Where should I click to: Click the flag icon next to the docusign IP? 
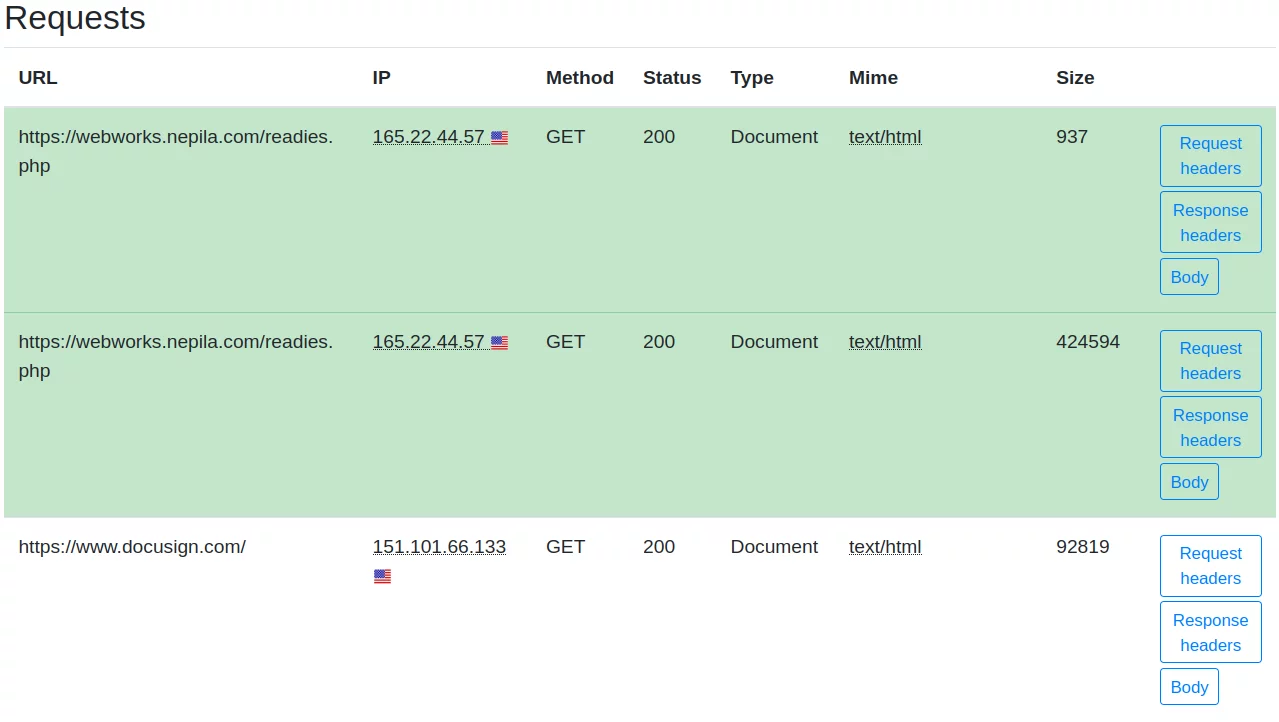381,576
